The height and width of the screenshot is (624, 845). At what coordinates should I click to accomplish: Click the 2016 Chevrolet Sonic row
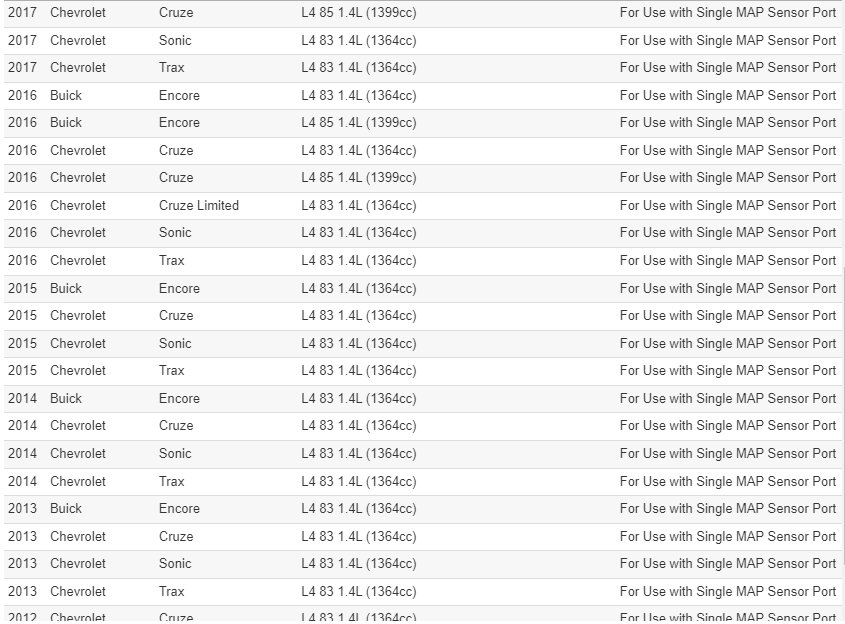(x=422, y=233)
